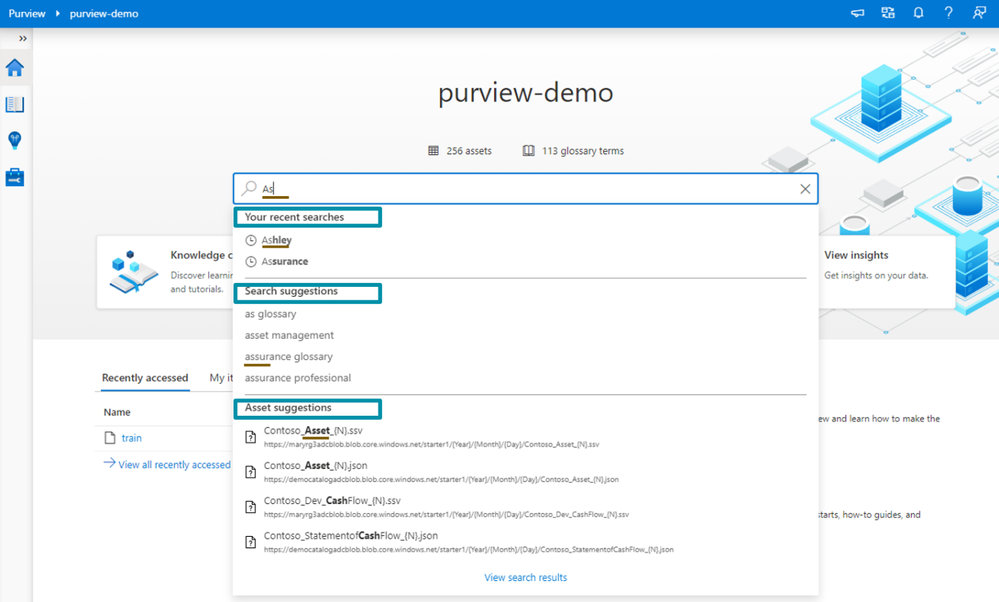Click View search results link
This screenshot has width=999, height=602.
(526, 577)
